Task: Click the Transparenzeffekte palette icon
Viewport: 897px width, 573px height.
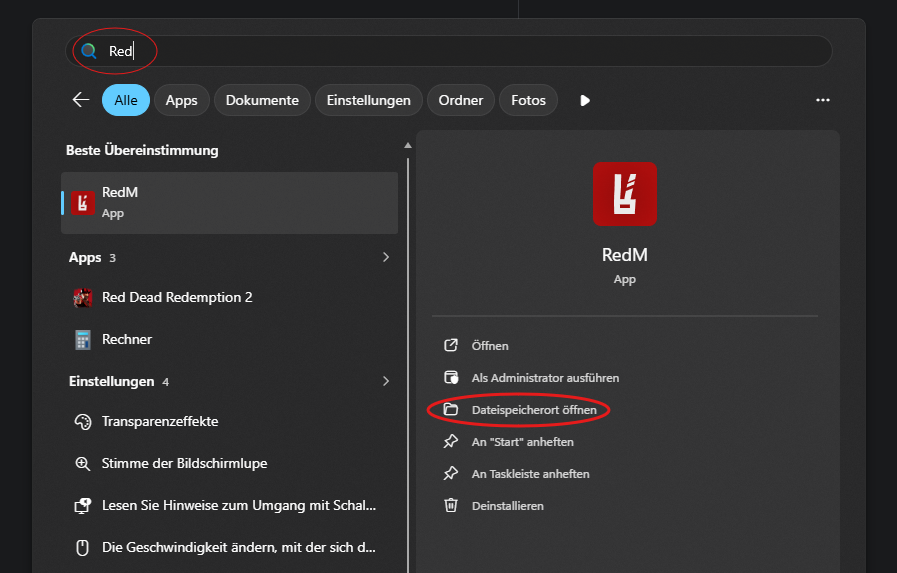Action: 82,421
